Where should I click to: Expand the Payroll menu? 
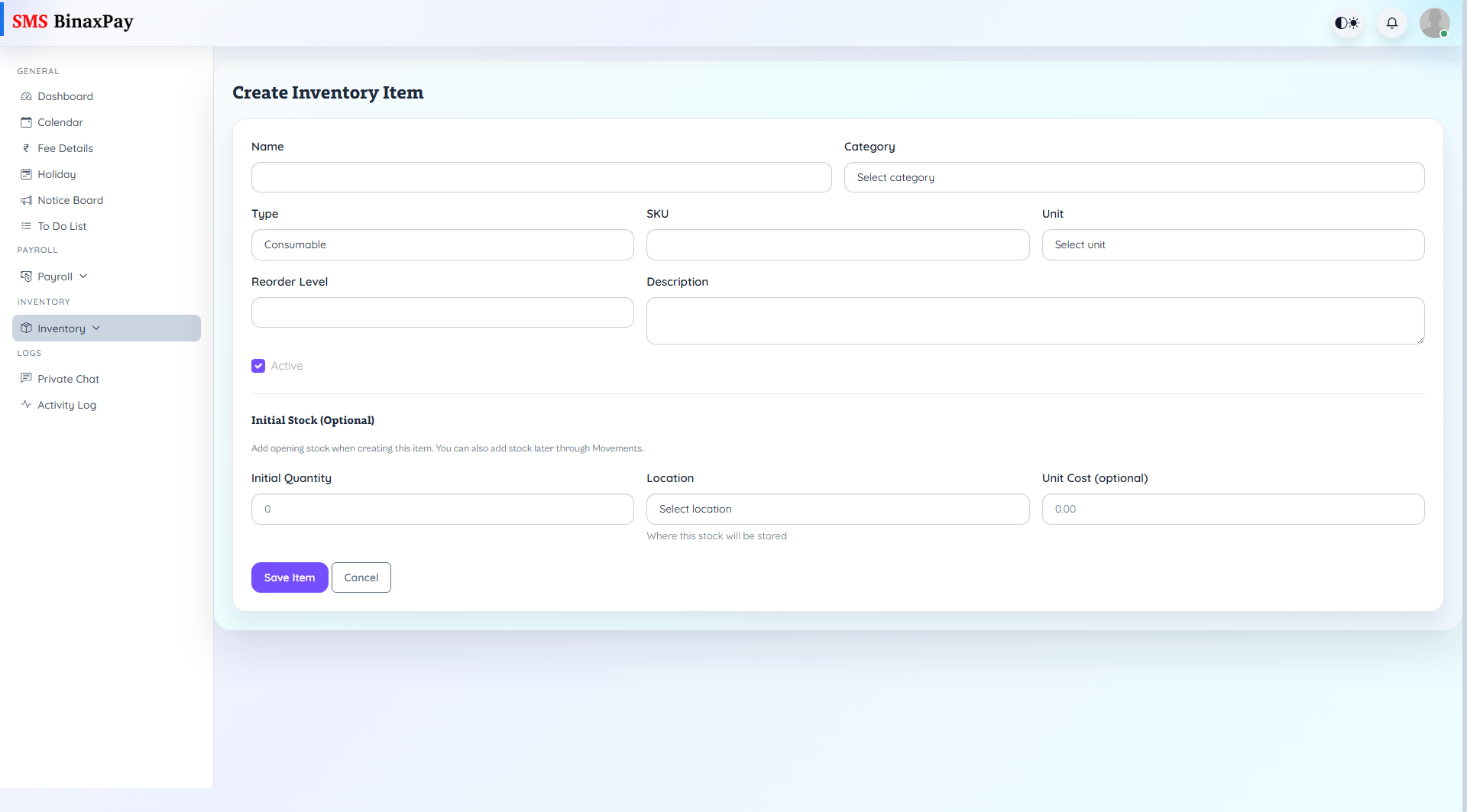tap(53, 277)
